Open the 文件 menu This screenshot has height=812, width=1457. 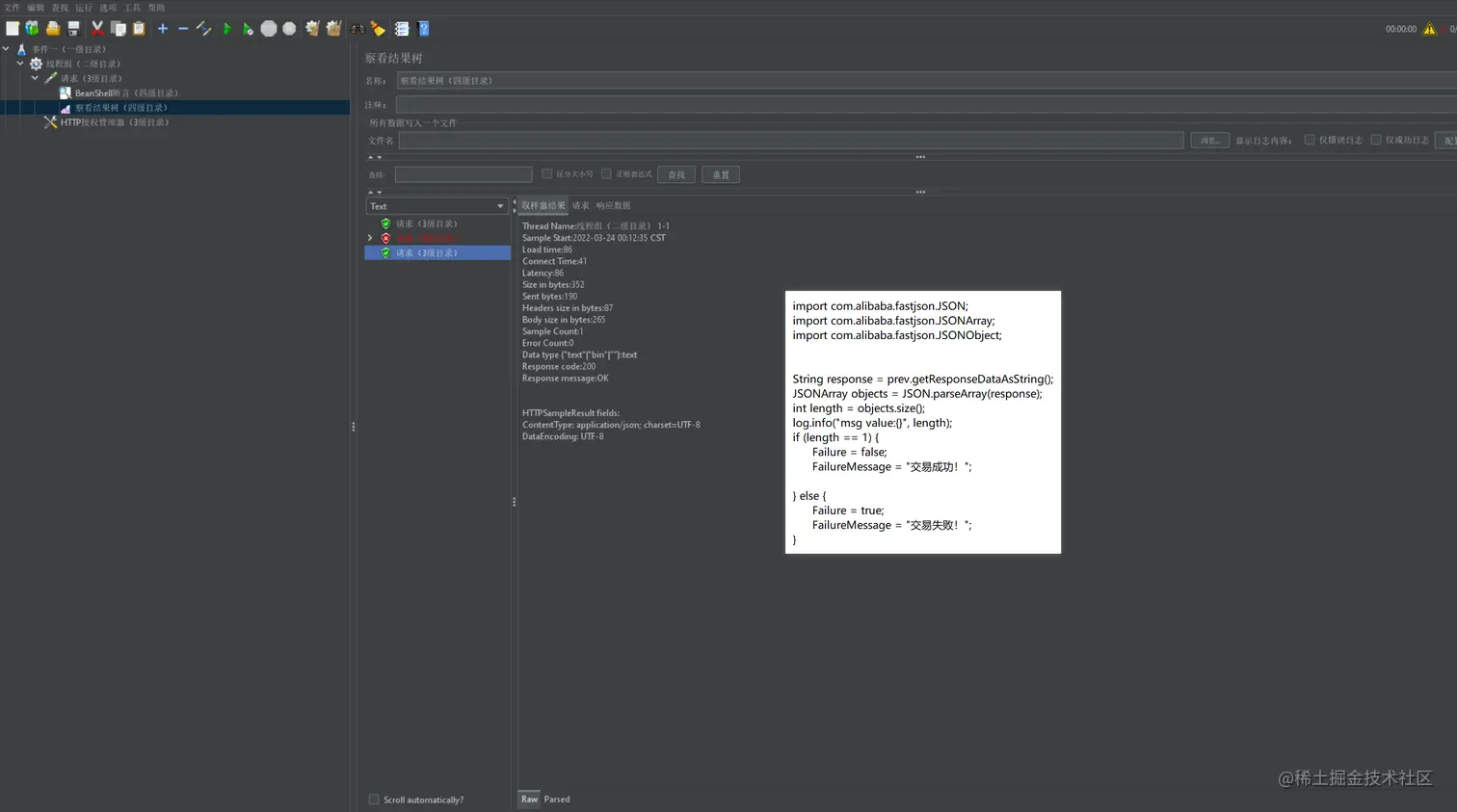pyautogui.click(x=12, y=8)
